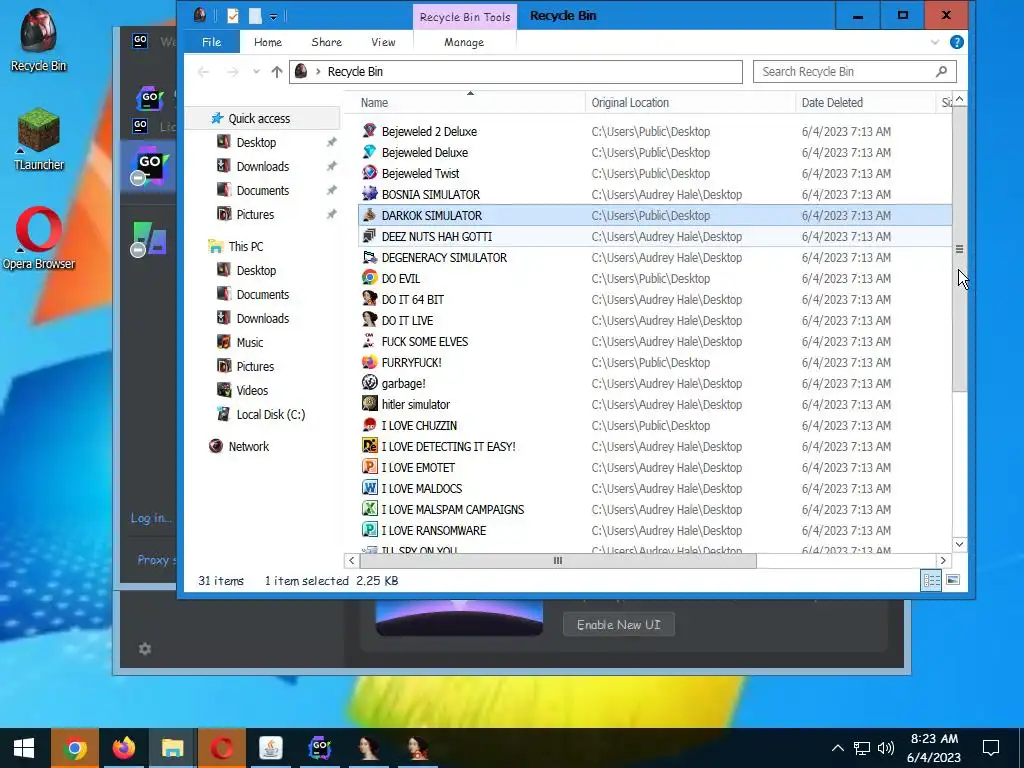
Task: Expand the Explorer ribbon chevron
Action: tap(935, 42)
